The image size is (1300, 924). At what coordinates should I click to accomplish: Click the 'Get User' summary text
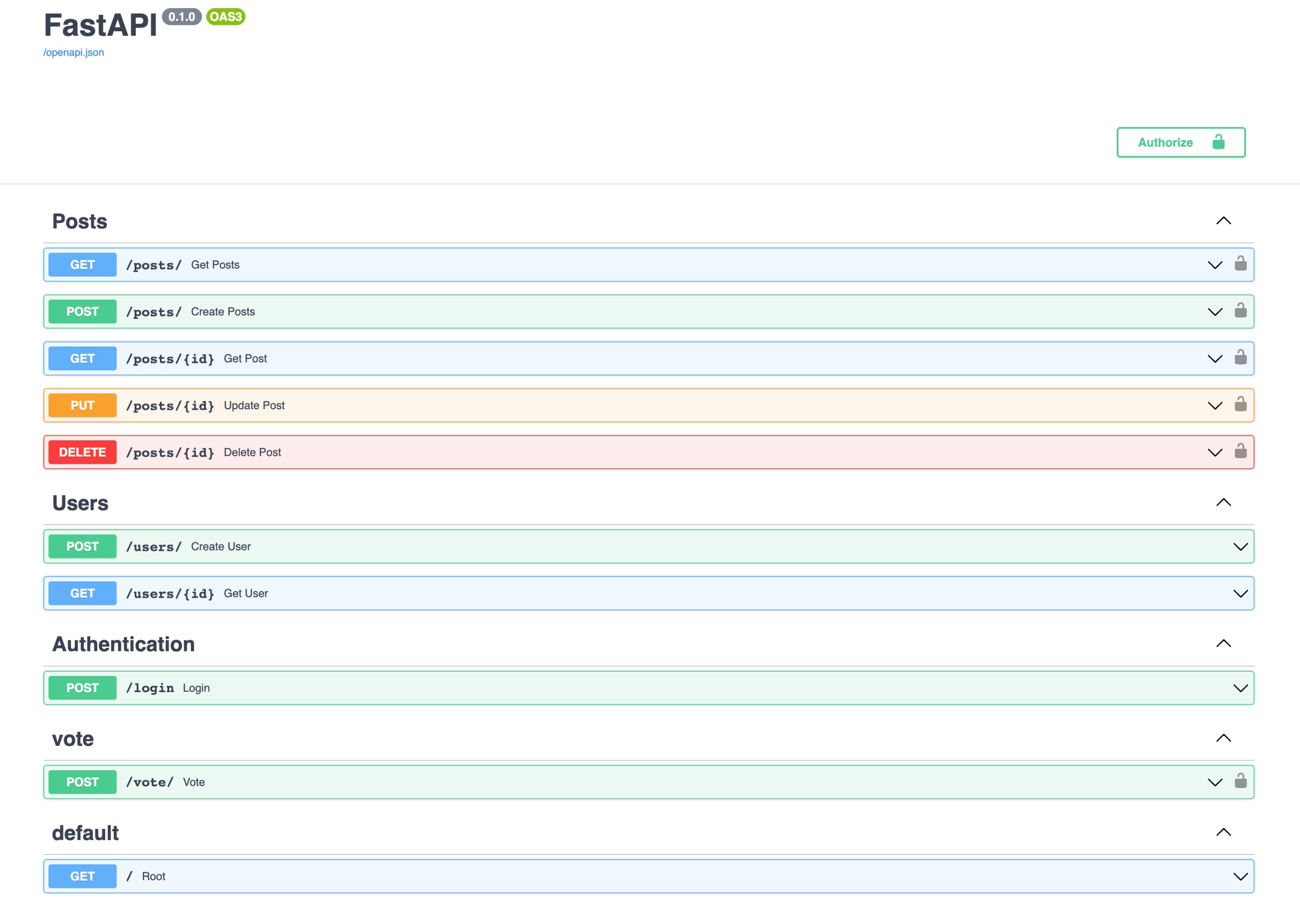pos(246,593)
